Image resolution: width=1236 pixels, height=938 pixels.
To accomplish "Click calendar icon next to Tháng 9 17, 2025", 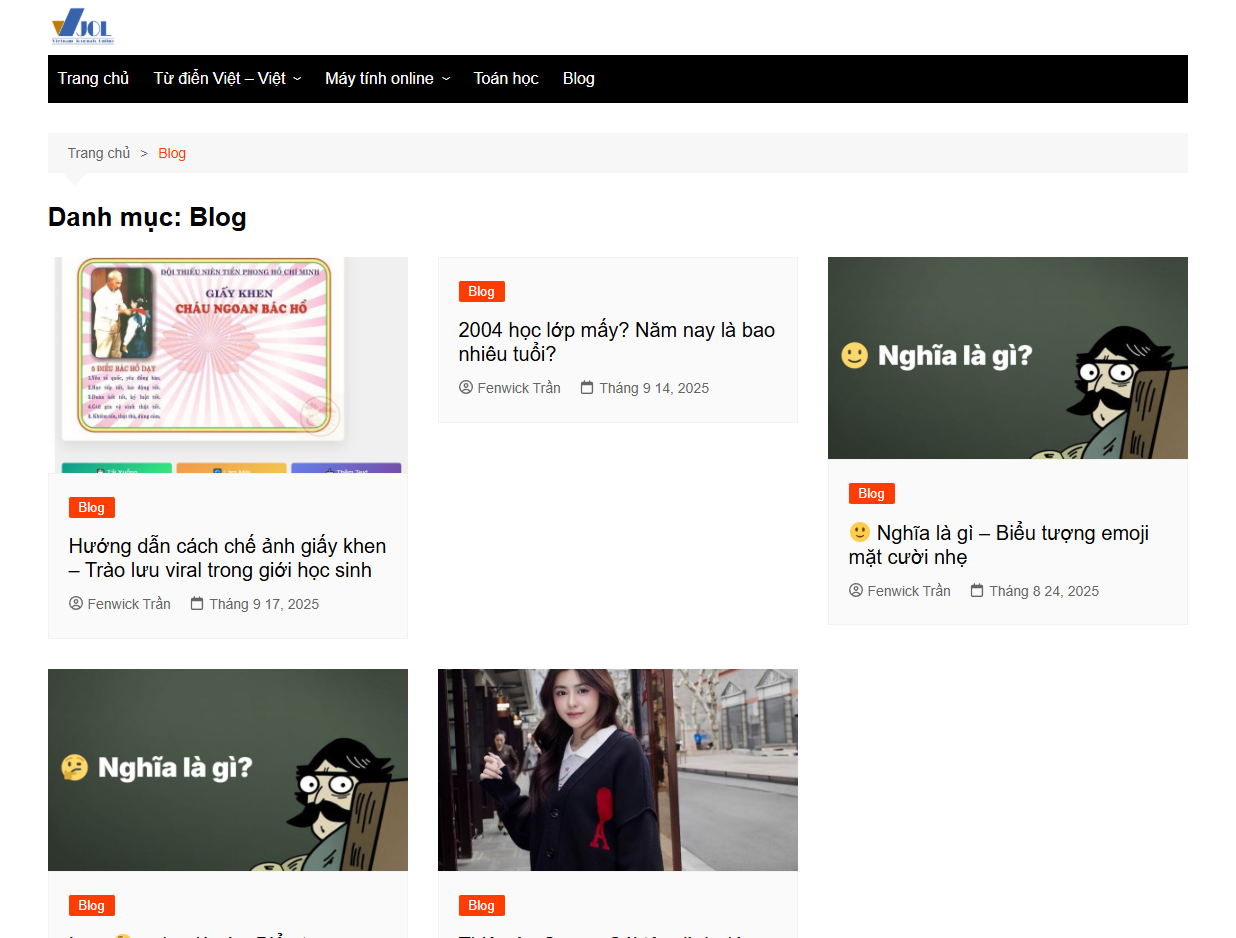I will click(x=197, y=604).
